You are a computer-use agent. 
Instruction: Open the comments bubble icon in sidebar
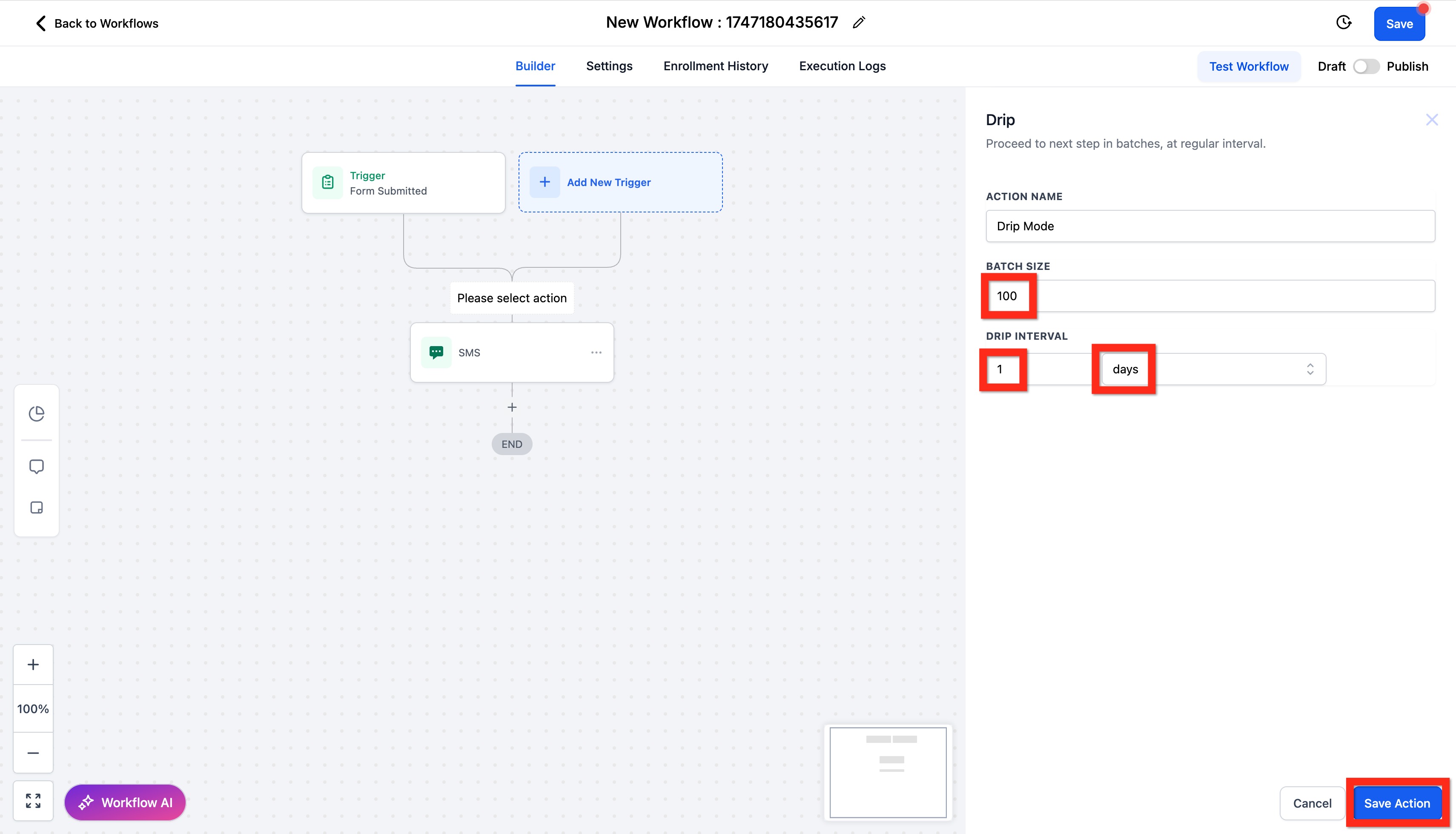pos(37,466)
